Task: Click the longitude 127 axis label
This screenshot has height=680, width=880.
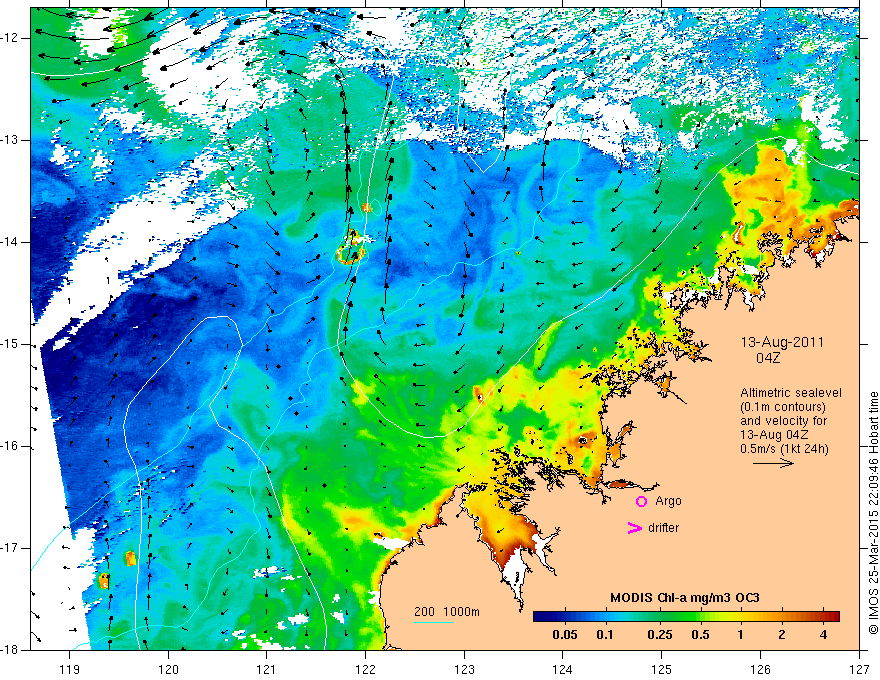Action: [x=859, y=670]
